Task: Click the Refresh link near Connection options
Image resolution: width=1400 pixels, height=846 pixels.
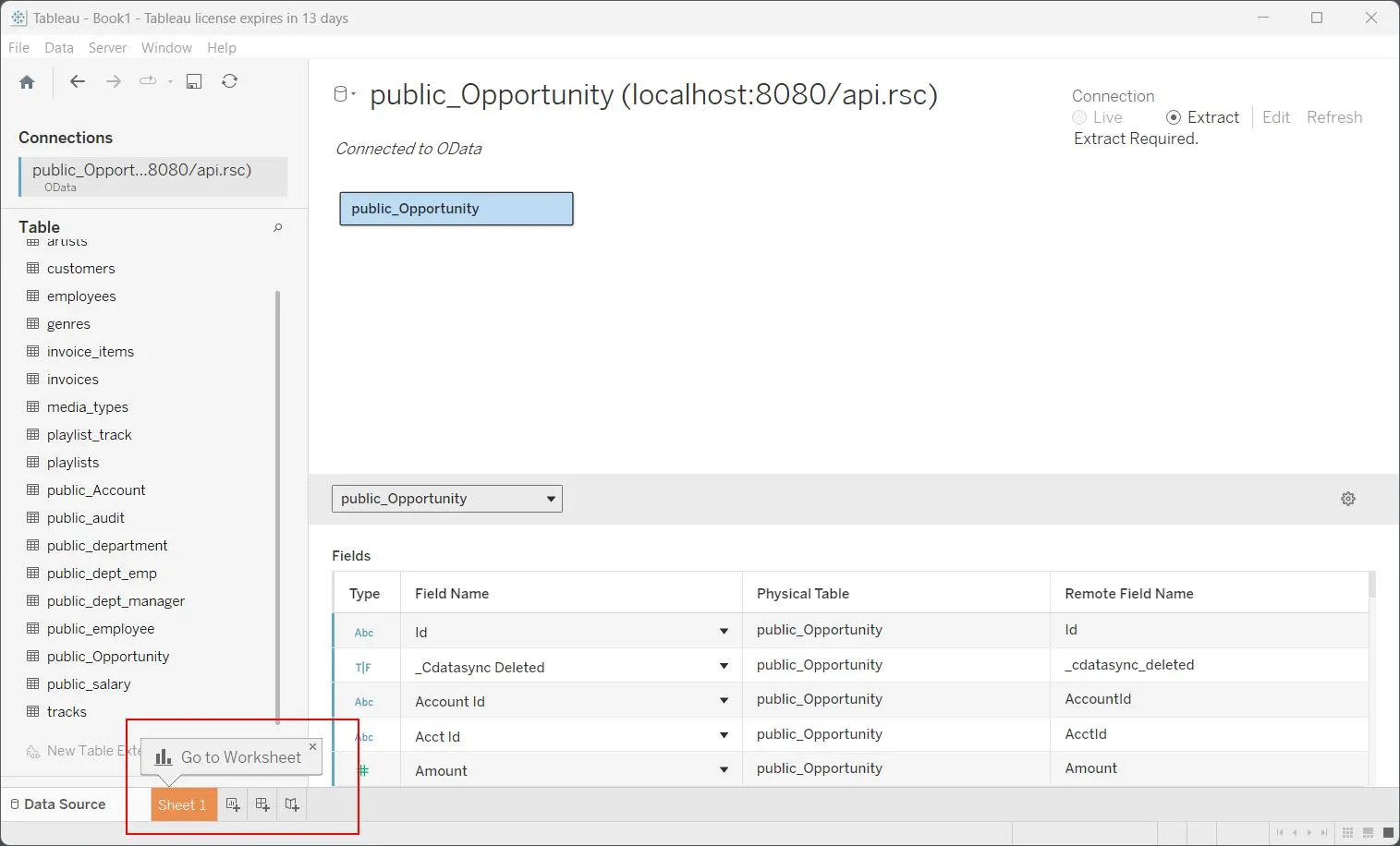Action: click(1334, 117)
